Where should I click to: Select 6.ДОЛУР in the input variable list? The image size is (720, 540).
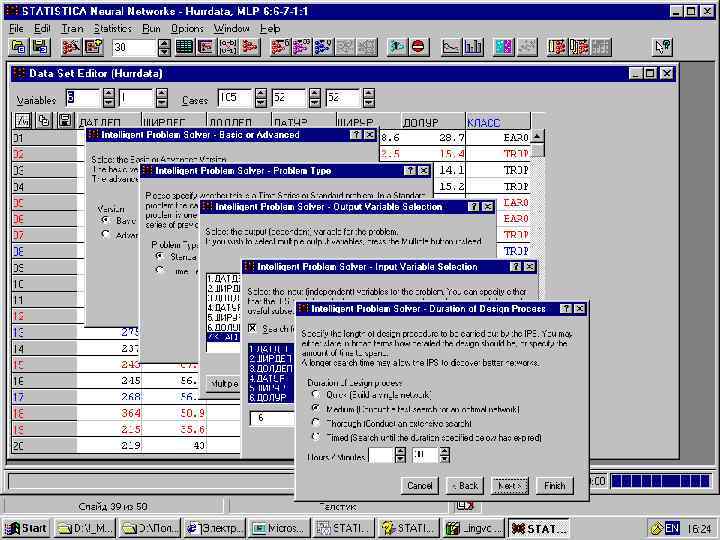(271, 397)
